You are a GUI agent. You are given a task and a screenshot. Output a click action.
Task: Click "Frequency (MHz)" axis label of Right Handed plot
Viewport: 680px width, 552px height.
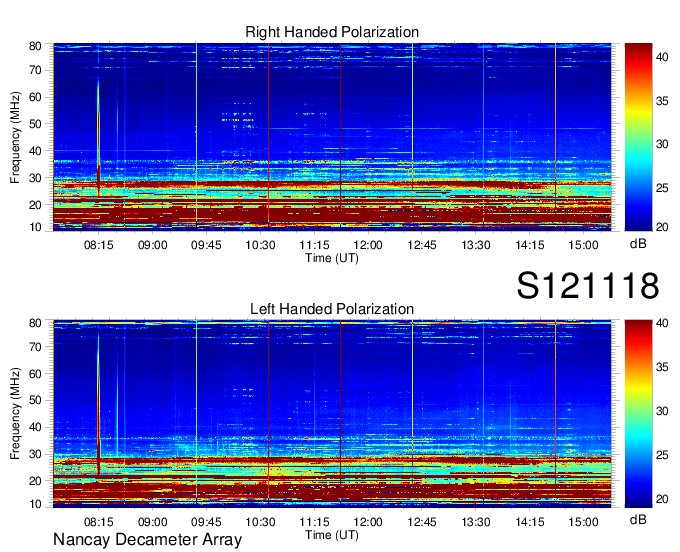(15, 137)
